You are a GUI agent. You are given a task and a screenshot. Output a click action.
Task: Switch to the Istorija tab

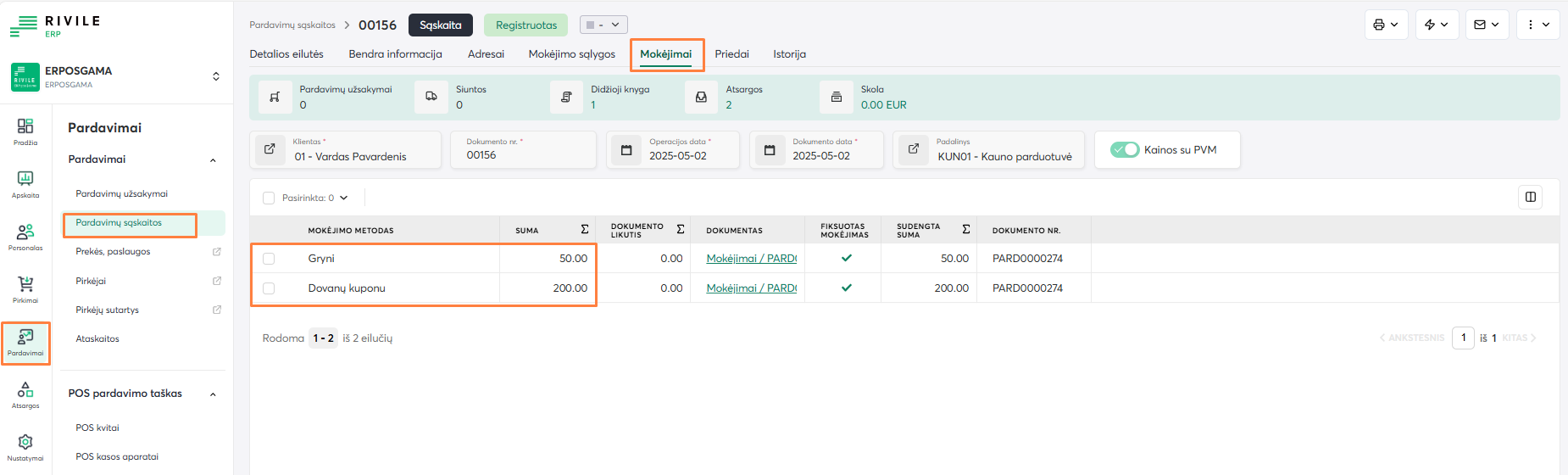point(789,54)
